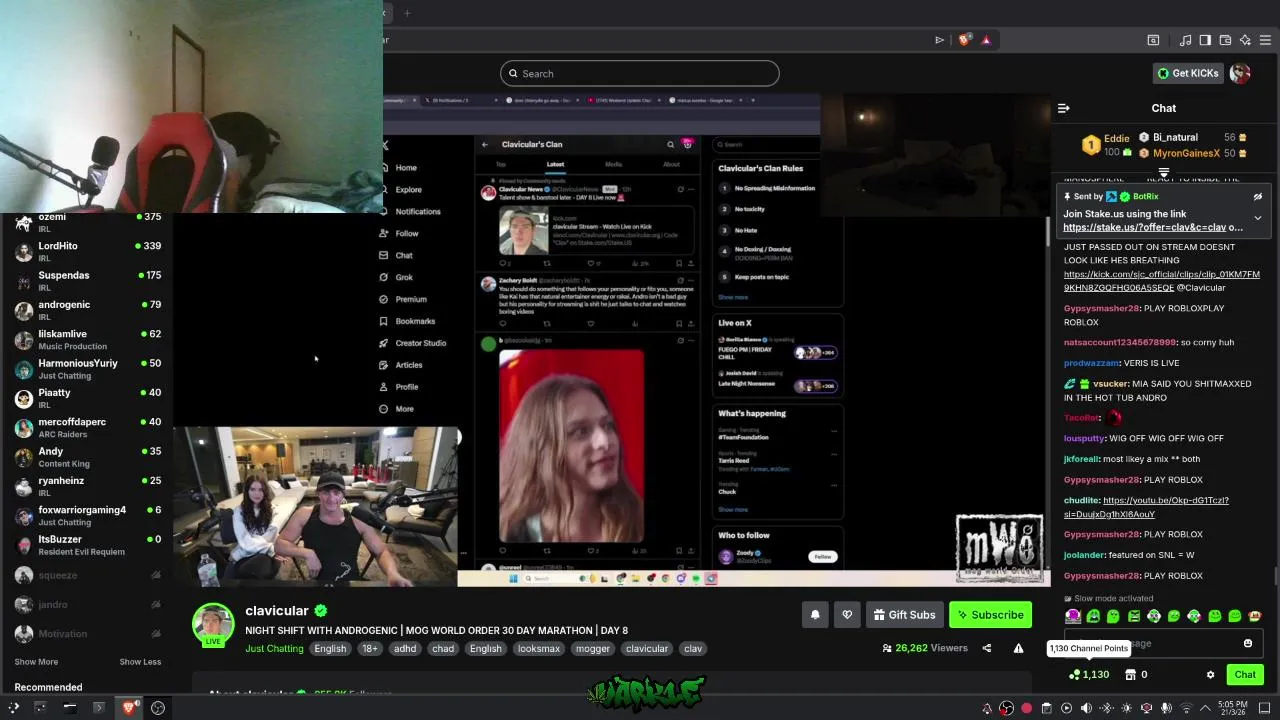This screenshot has height=720, width=1280.
Task: Insert the last red-faced emote
Action: [1255, 616]
